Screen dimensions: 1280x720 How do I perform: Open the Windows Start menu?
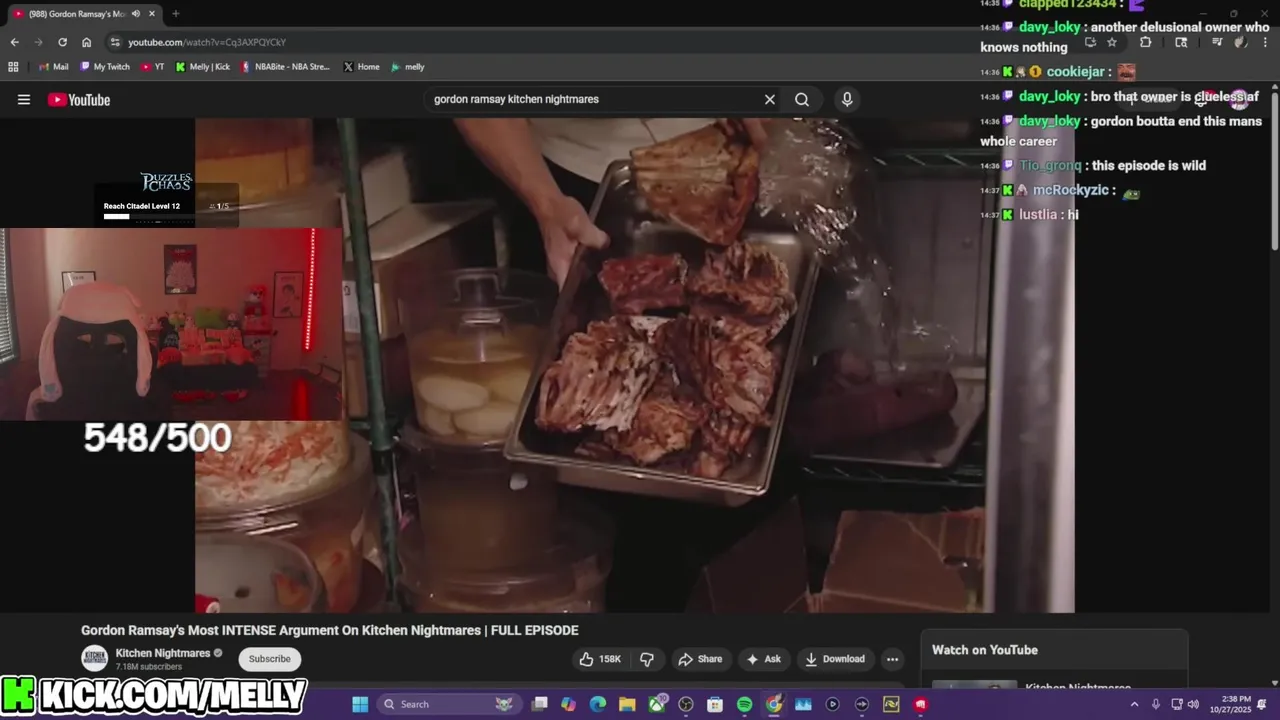pyautogui.click(x=360, y=704)
